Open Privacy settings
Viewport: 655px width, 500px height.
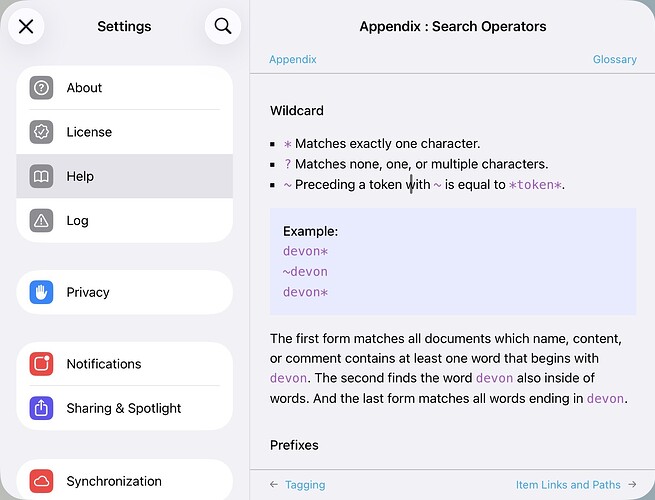click(x=140, y=292)
